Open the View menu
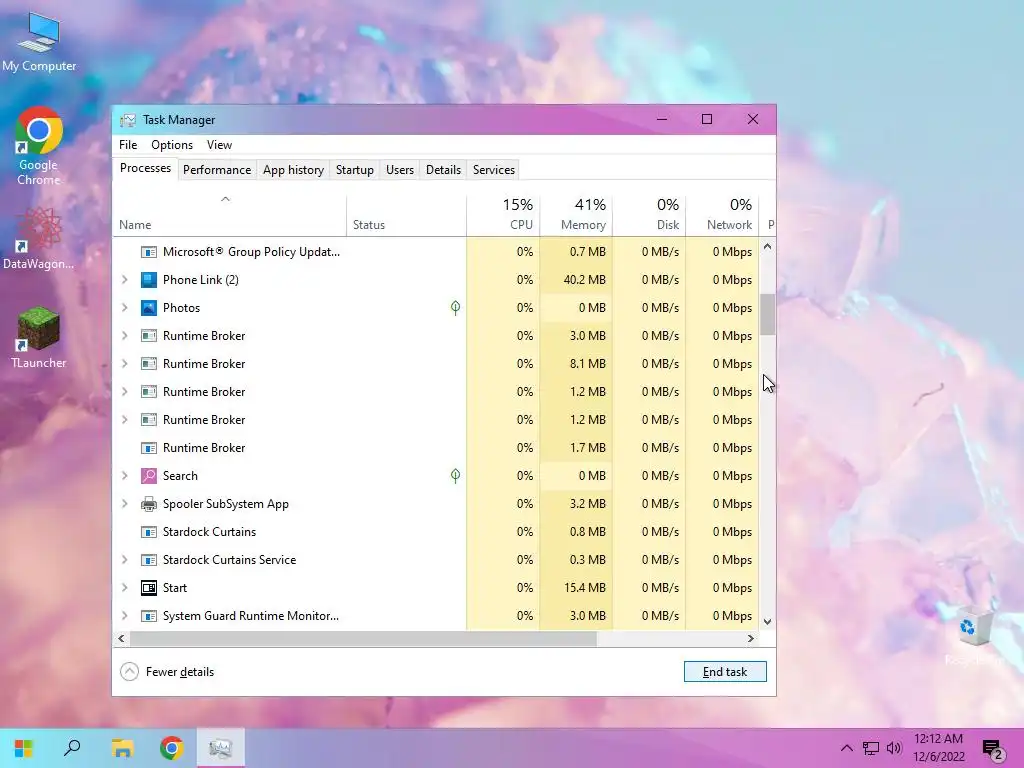 click(x=219, y=145)
